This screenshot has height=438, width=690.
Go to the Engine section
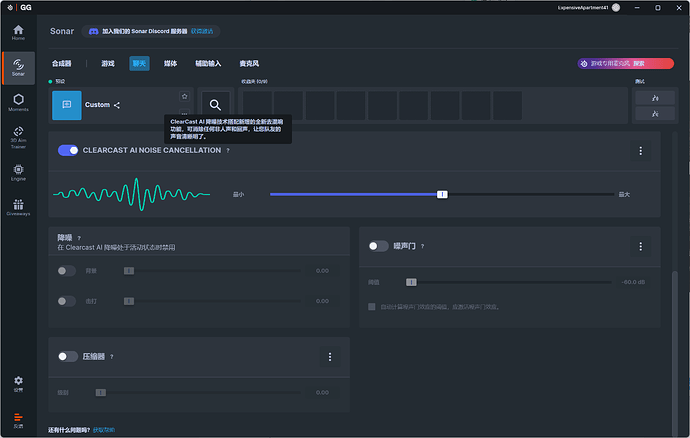(18, 171)
